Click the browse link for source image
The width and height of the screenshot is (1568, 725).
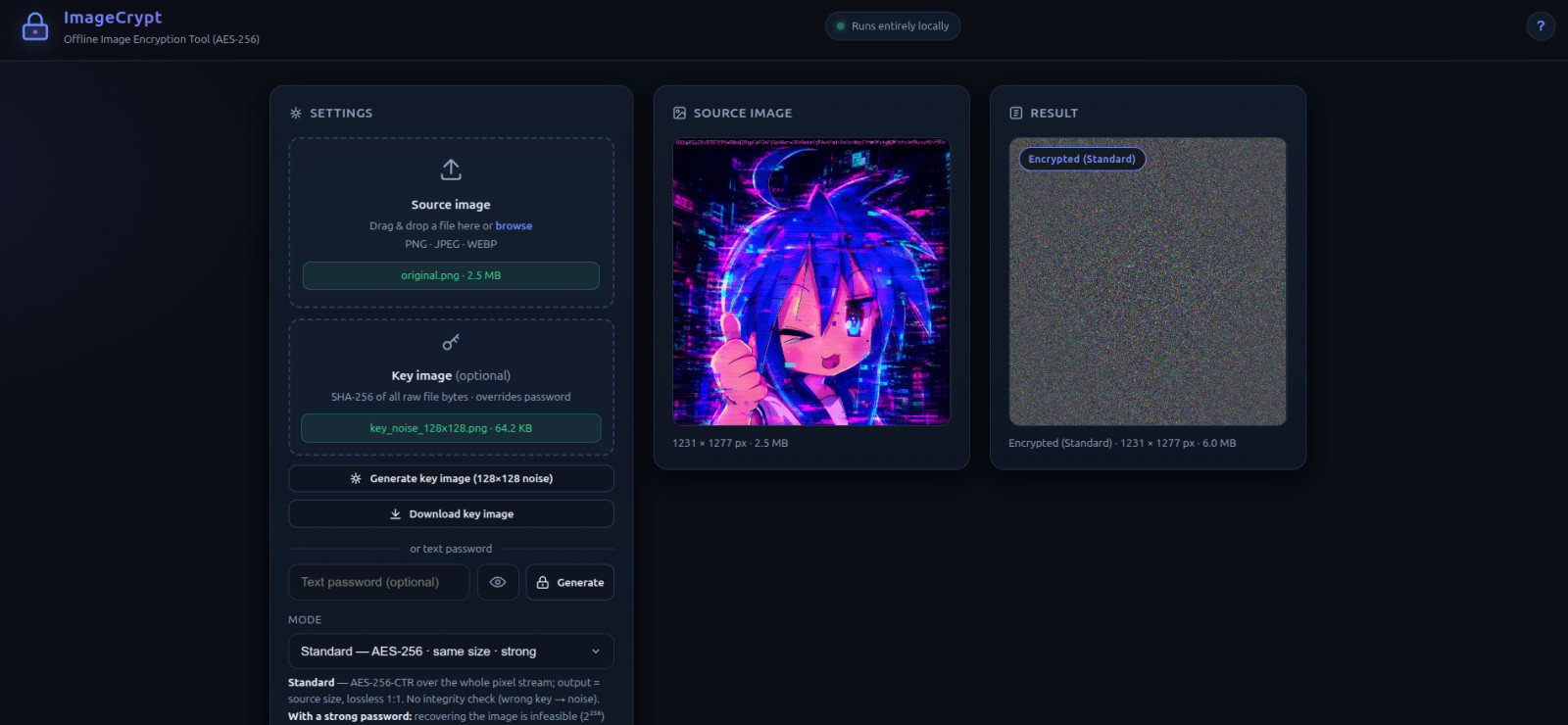[514, 226]
